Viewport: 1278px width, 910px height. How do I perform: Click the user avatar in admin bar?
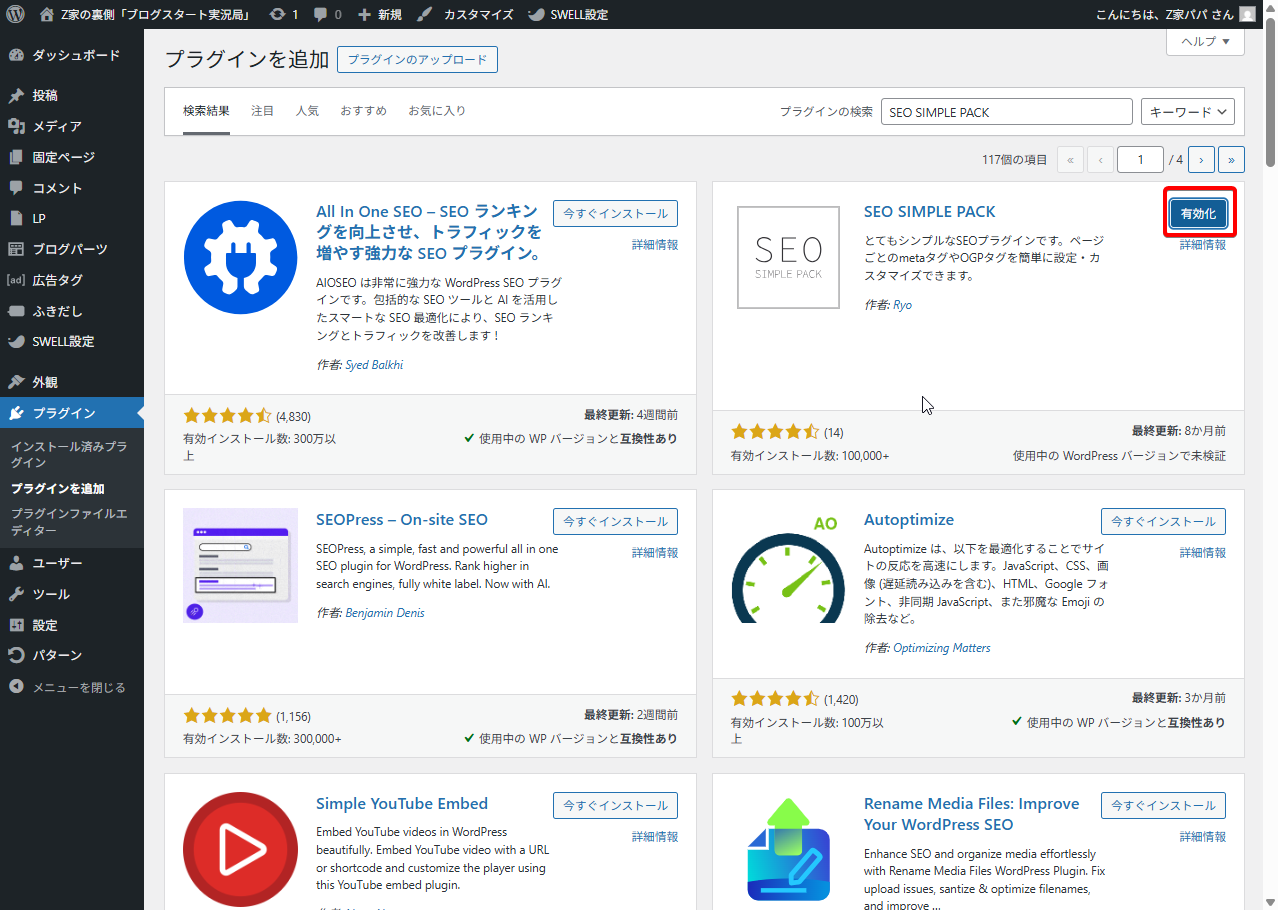pos(1247,15)
